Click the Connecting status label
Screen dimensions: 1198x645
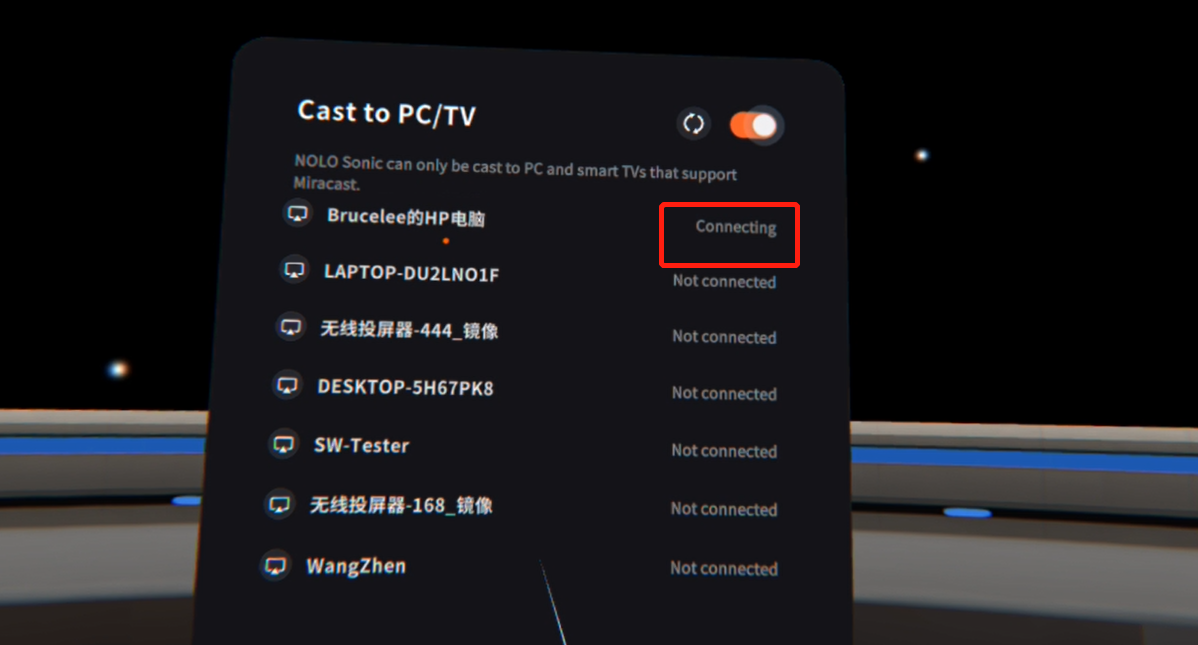(x=736, y=227)
